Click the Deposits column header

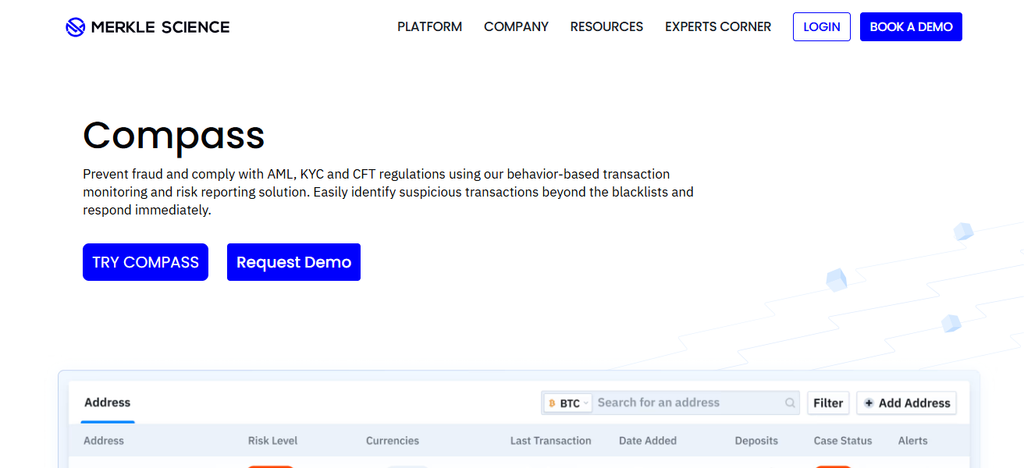coord(756,441)
